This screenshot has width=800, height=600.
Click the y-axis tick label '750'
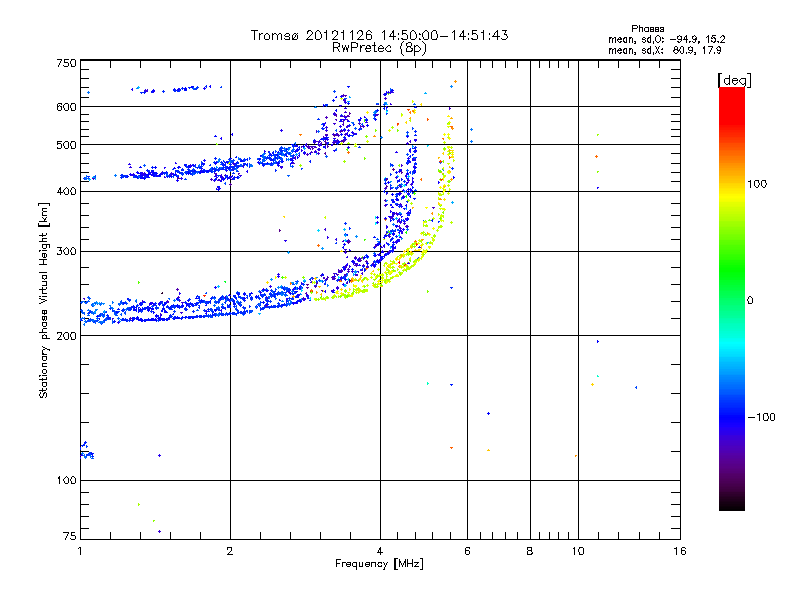[x=66, y=63]
